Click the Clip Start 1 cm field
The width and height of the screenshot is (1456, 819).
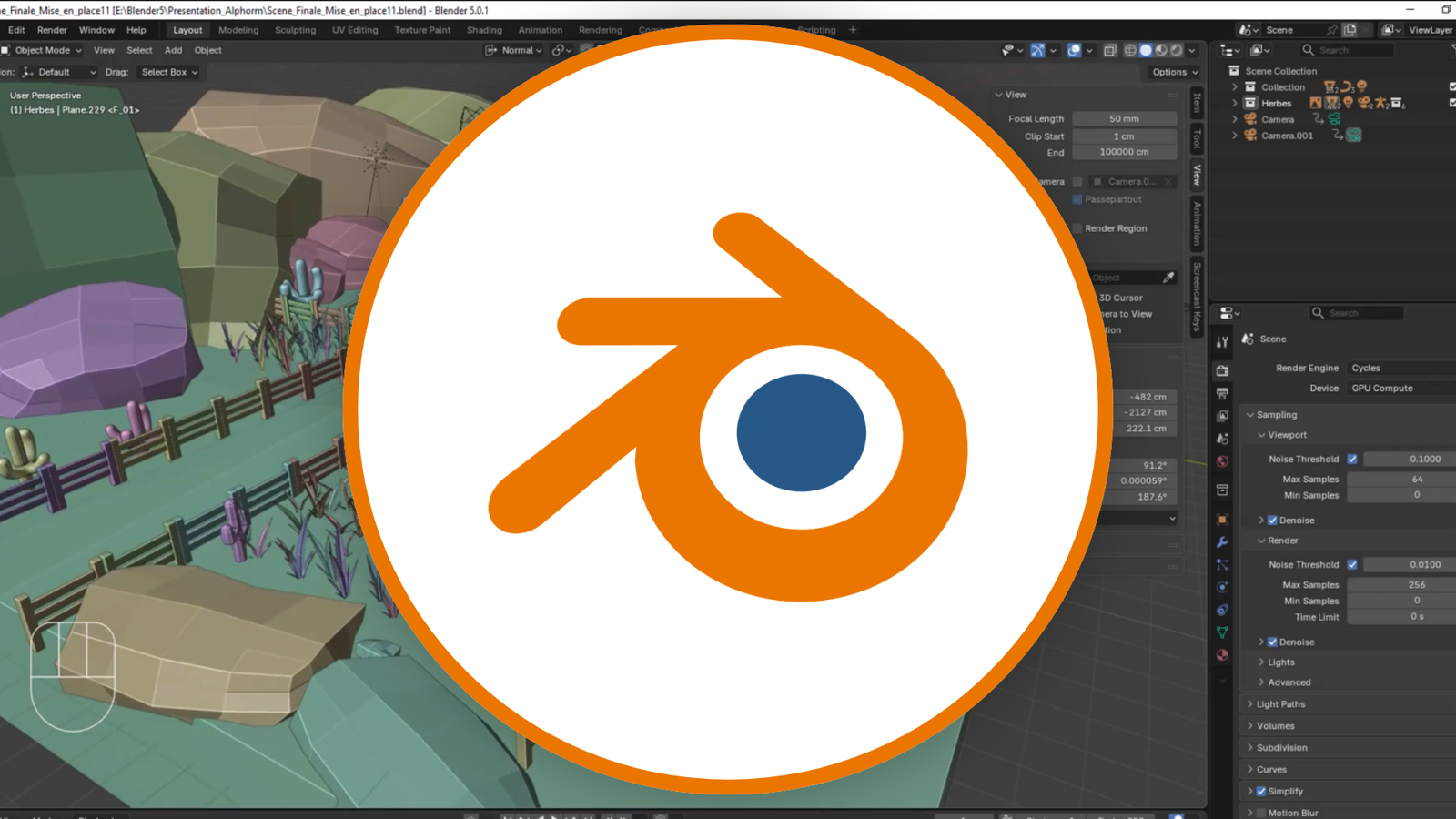click(x=1124, y=136)
